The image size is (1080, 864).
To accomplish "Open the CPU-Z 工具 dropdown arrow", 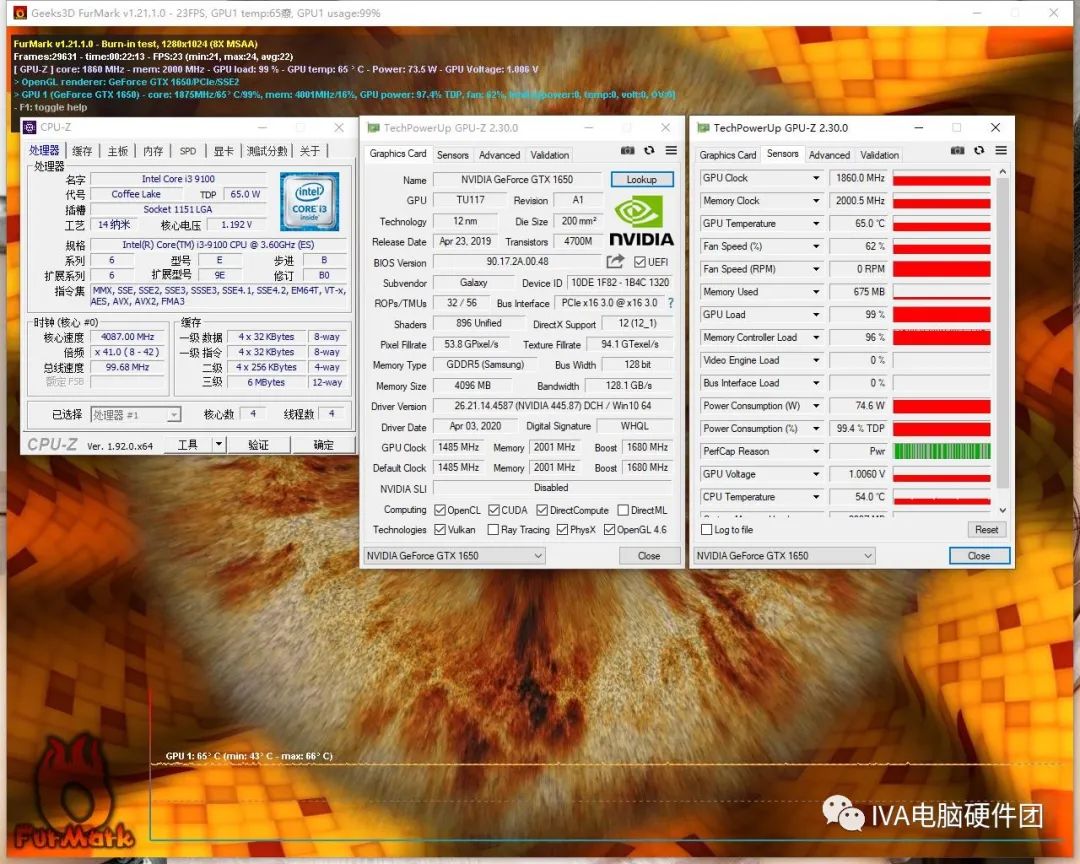I will (218, 445).
